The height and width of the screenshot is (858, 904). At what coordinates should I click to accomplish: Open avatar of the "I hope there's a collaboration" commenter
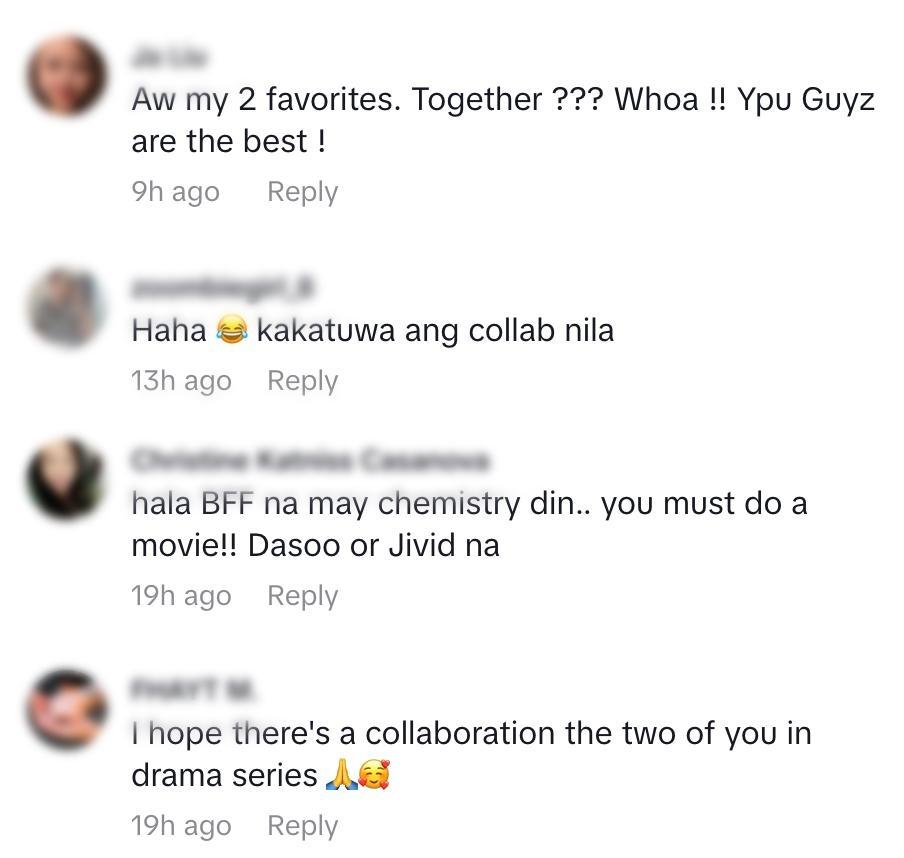coord(66,709)
